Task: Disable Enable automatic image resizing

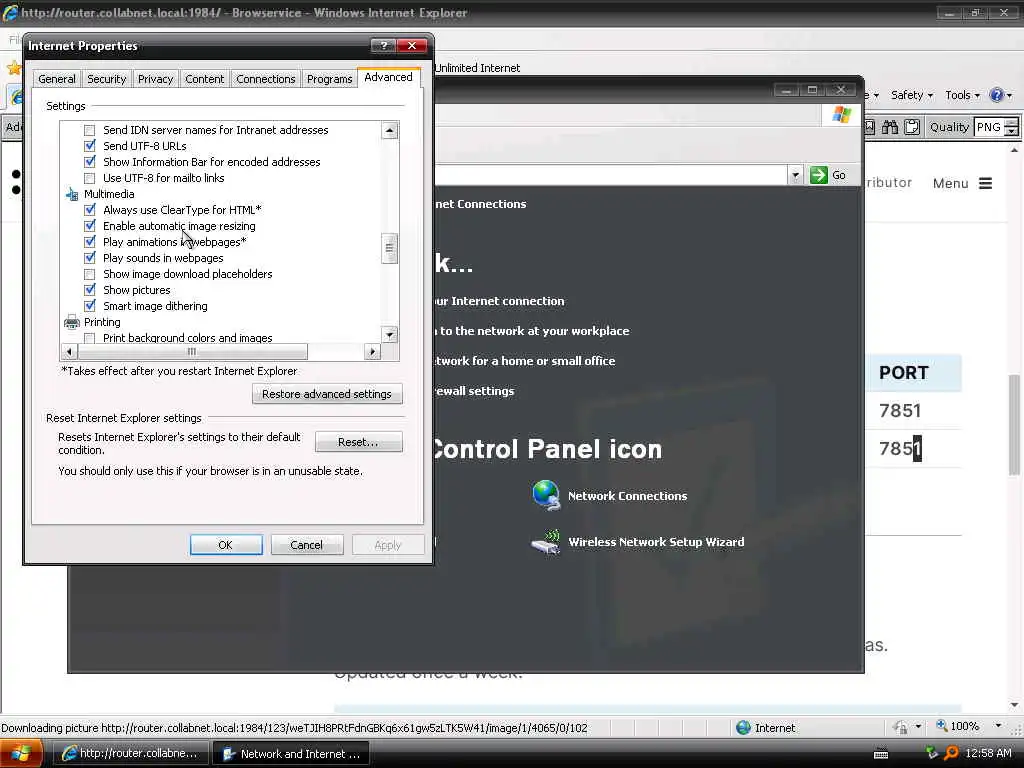Action: [x=89, y=226]
